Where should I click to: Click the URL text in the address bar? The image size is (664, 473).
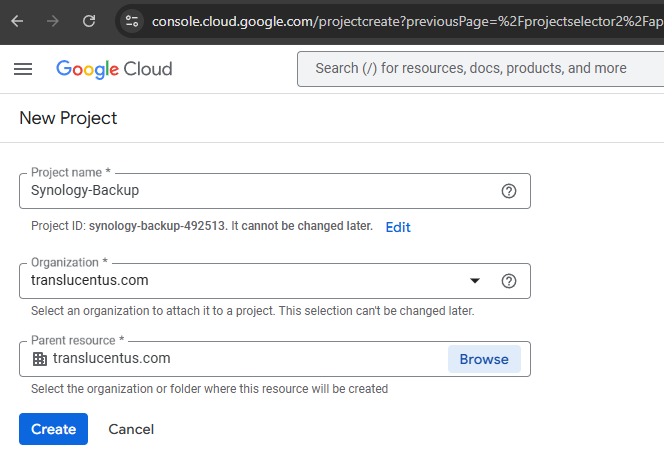[407, 21]
